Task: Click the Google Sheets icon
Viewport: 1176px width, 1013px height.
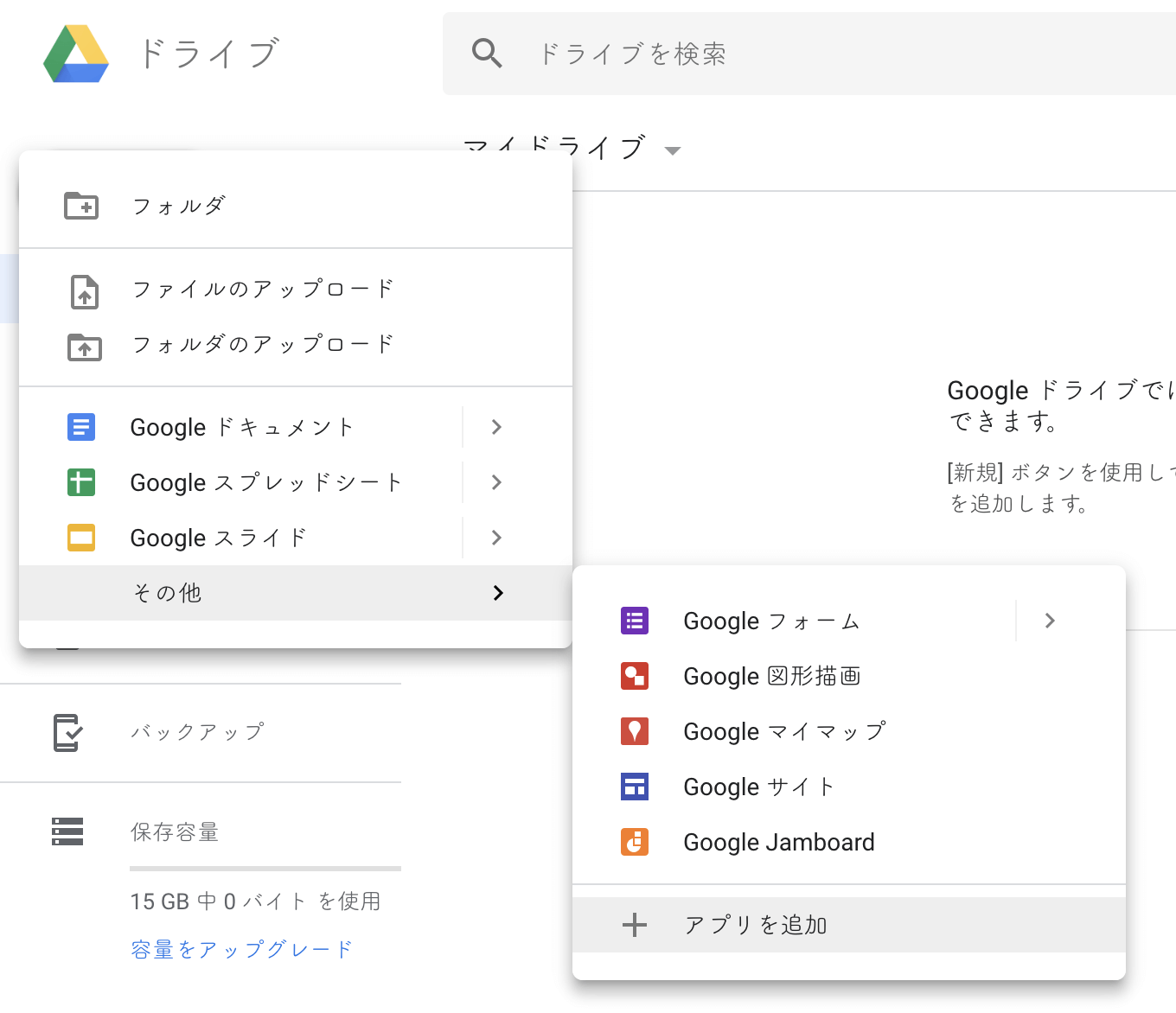Action: (x=81, y=482)
